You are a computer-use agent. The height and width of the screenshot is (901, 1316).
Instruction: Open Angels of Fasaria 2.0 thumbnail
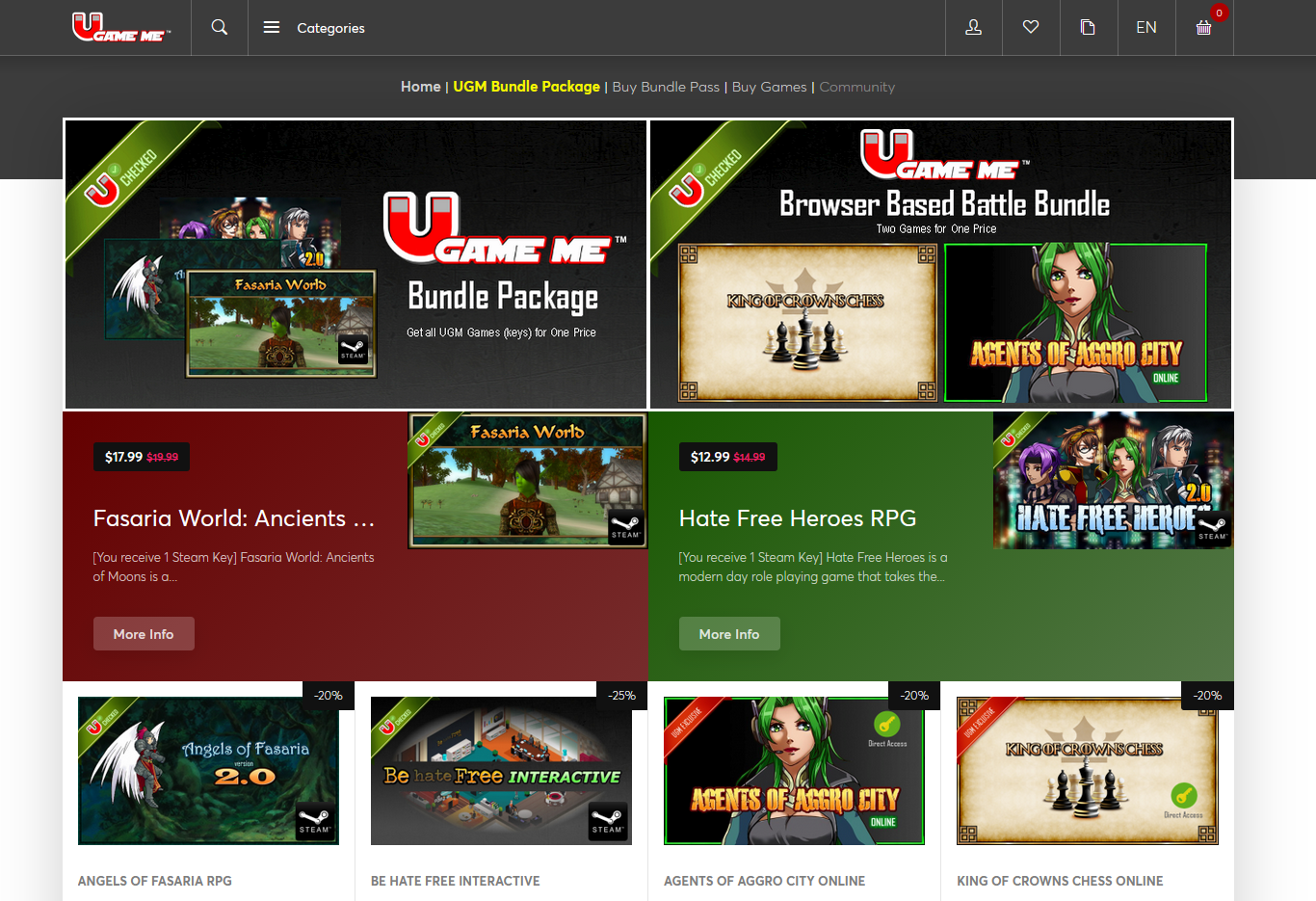[208, 771]
